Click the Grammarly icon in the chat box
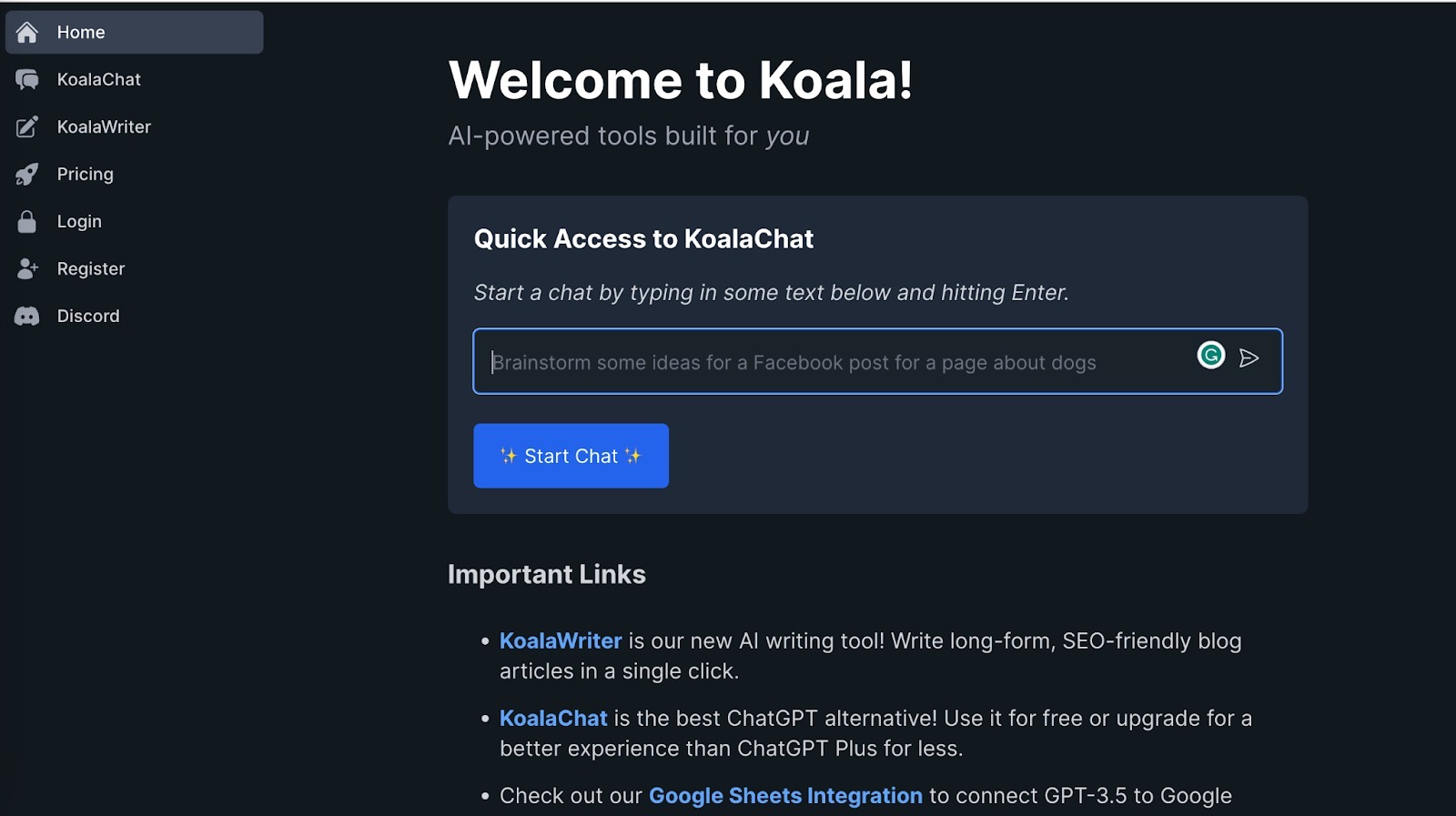Viewport: 1456px width, 816px height. (1210, 356)
